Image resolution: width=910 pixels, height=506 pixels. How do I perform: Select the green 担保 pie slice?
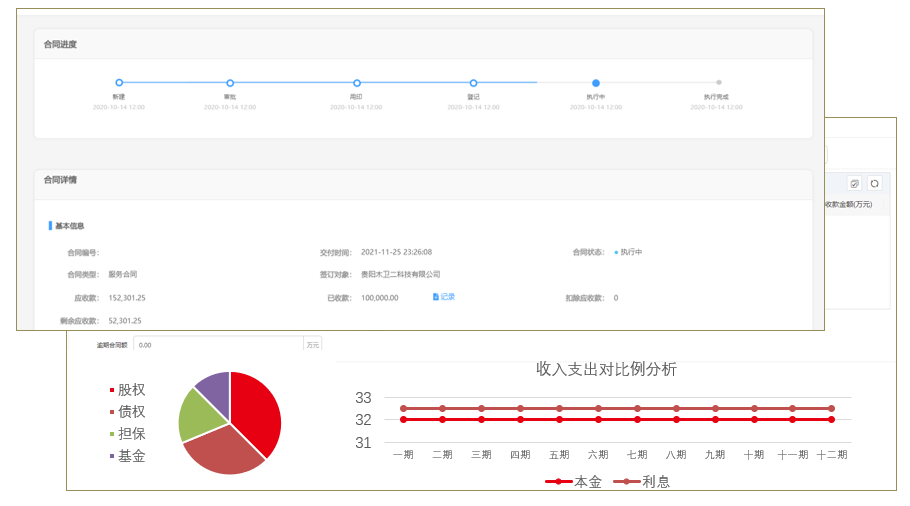tap(199, 417)
